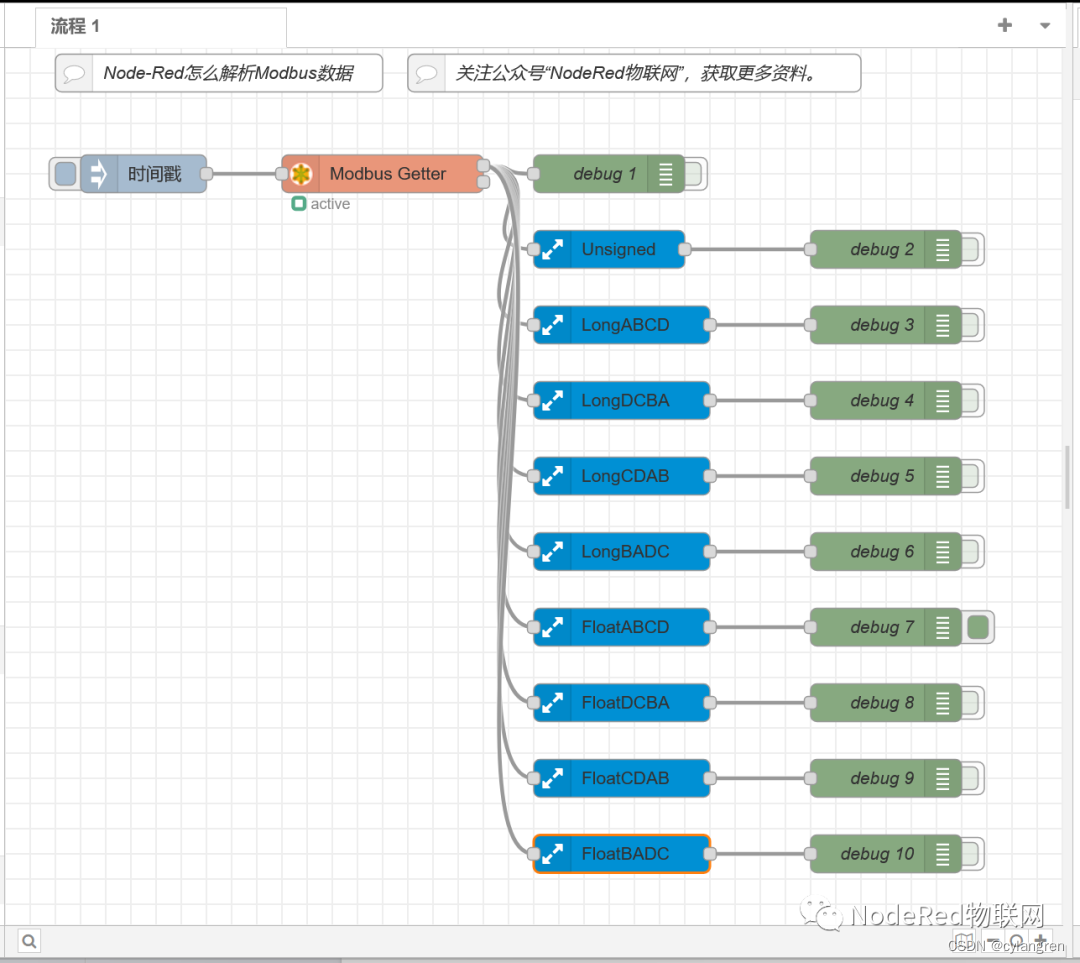Click the search icon in bottom-left corner
The width and height of the screenshot is (1080, 963).
(x=28, y=940)
